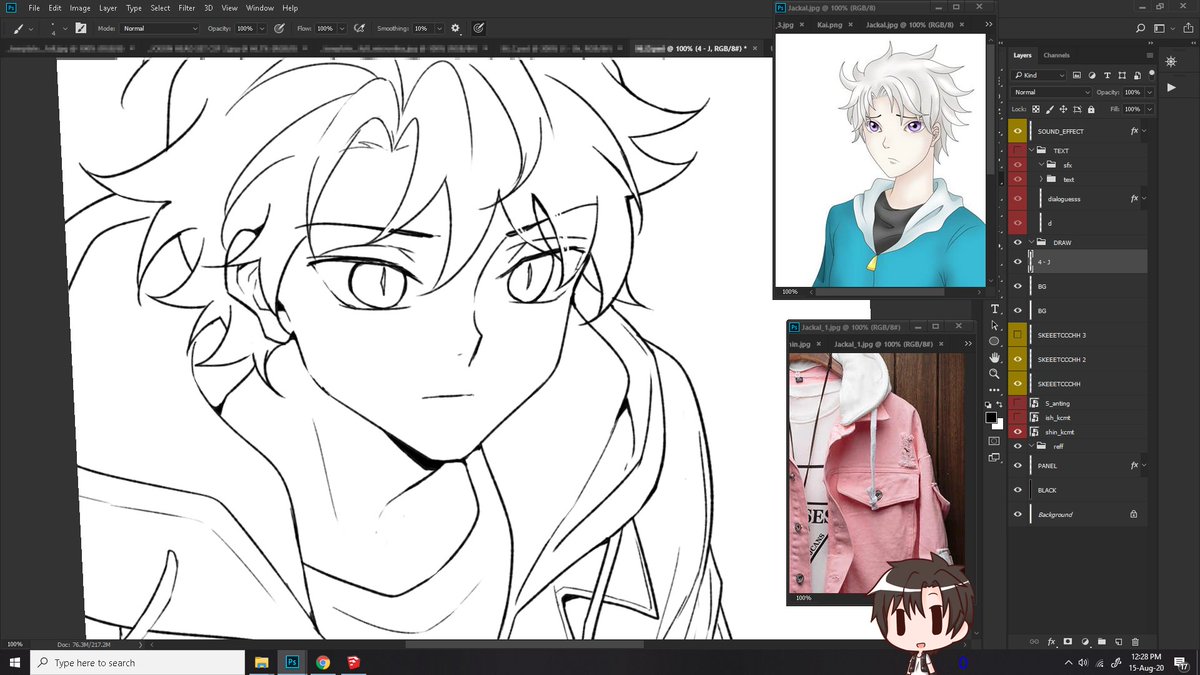The height and width of the screenshot is (675, 1200).
Task: Open the Window menu
Action: [260, 8]
